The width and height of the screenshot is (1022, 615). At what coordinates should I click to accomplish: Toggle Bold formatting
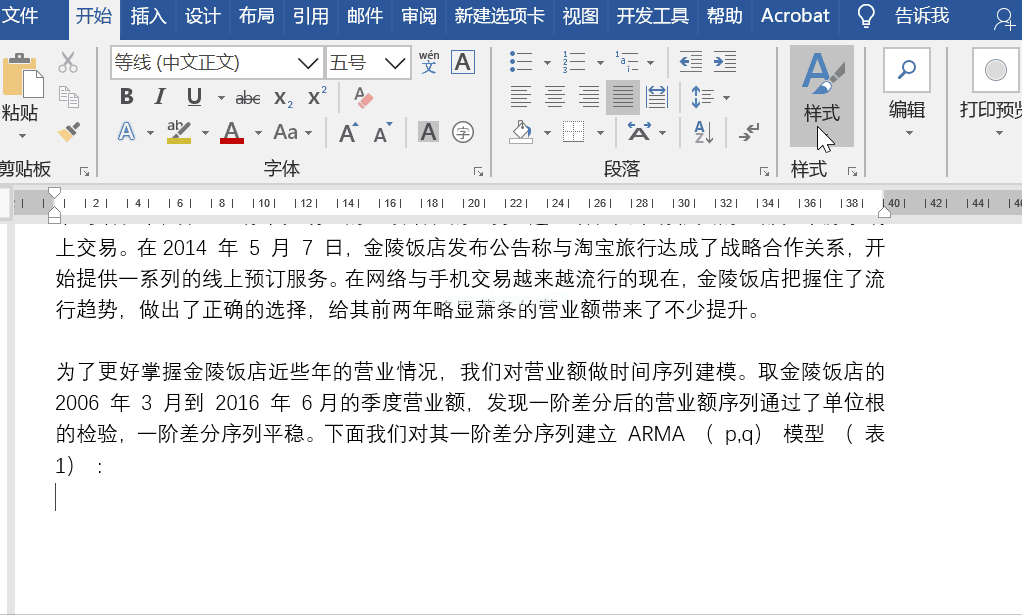126,97
